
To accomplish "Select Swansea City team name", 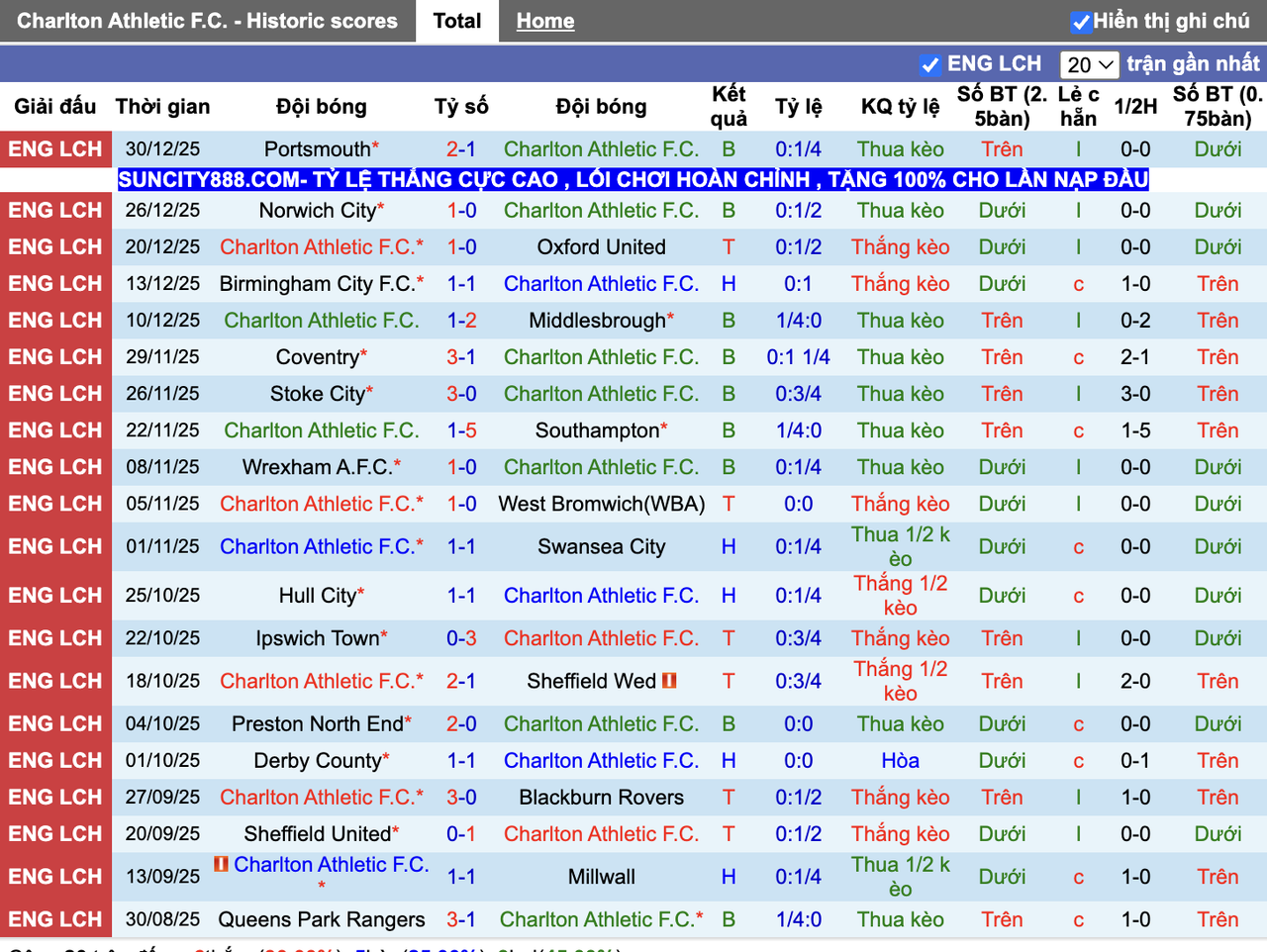I will (x=602, y=546).
